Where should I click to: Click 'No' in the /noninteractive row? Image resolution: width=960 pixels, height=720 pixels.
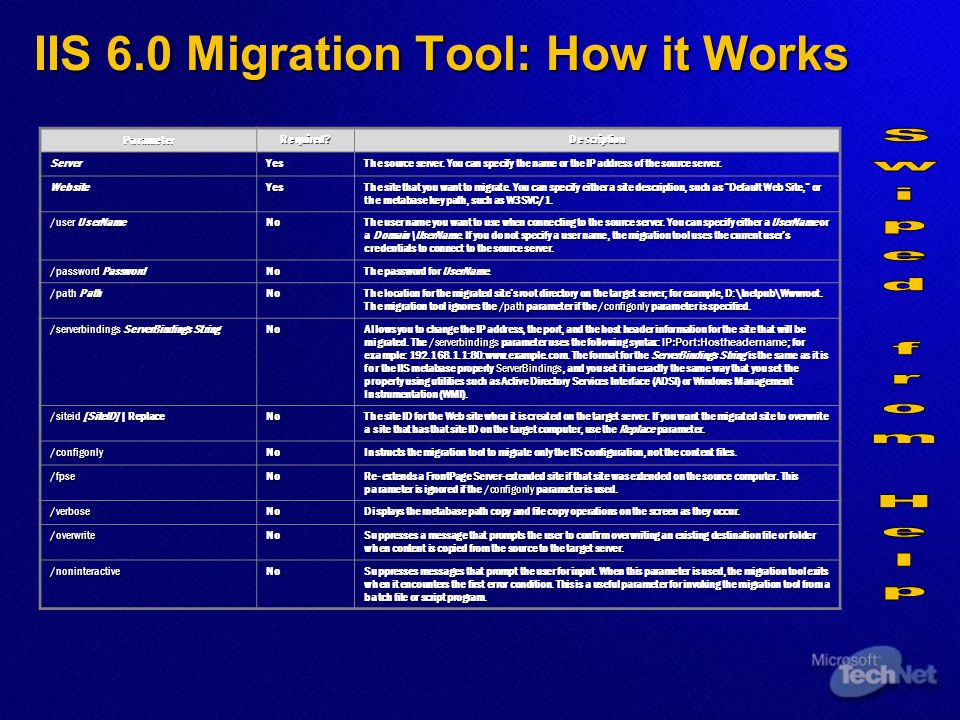tap(273, 571)
